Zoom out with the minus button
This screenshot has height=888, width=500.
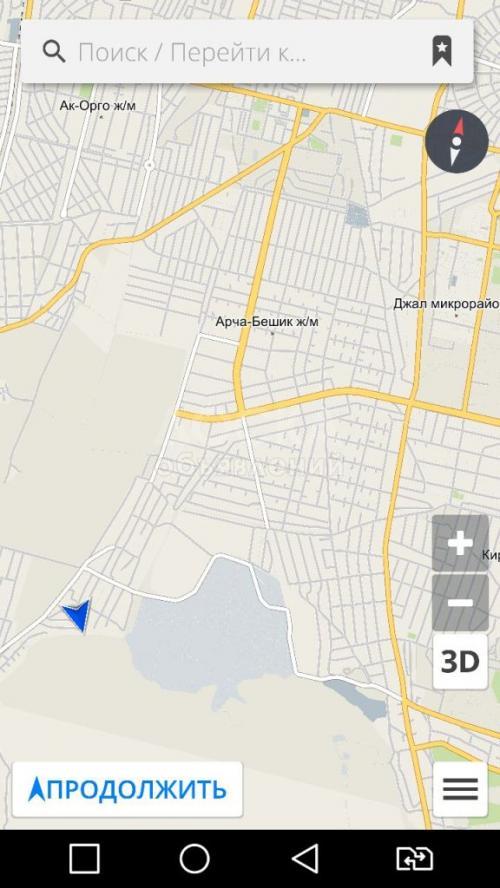[x=460, y=603]
